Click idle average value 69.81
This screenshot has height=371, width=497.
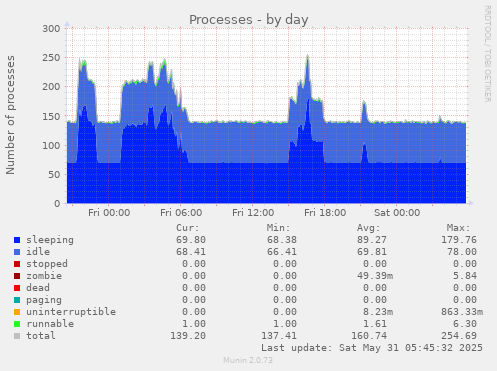pos(372,252)
